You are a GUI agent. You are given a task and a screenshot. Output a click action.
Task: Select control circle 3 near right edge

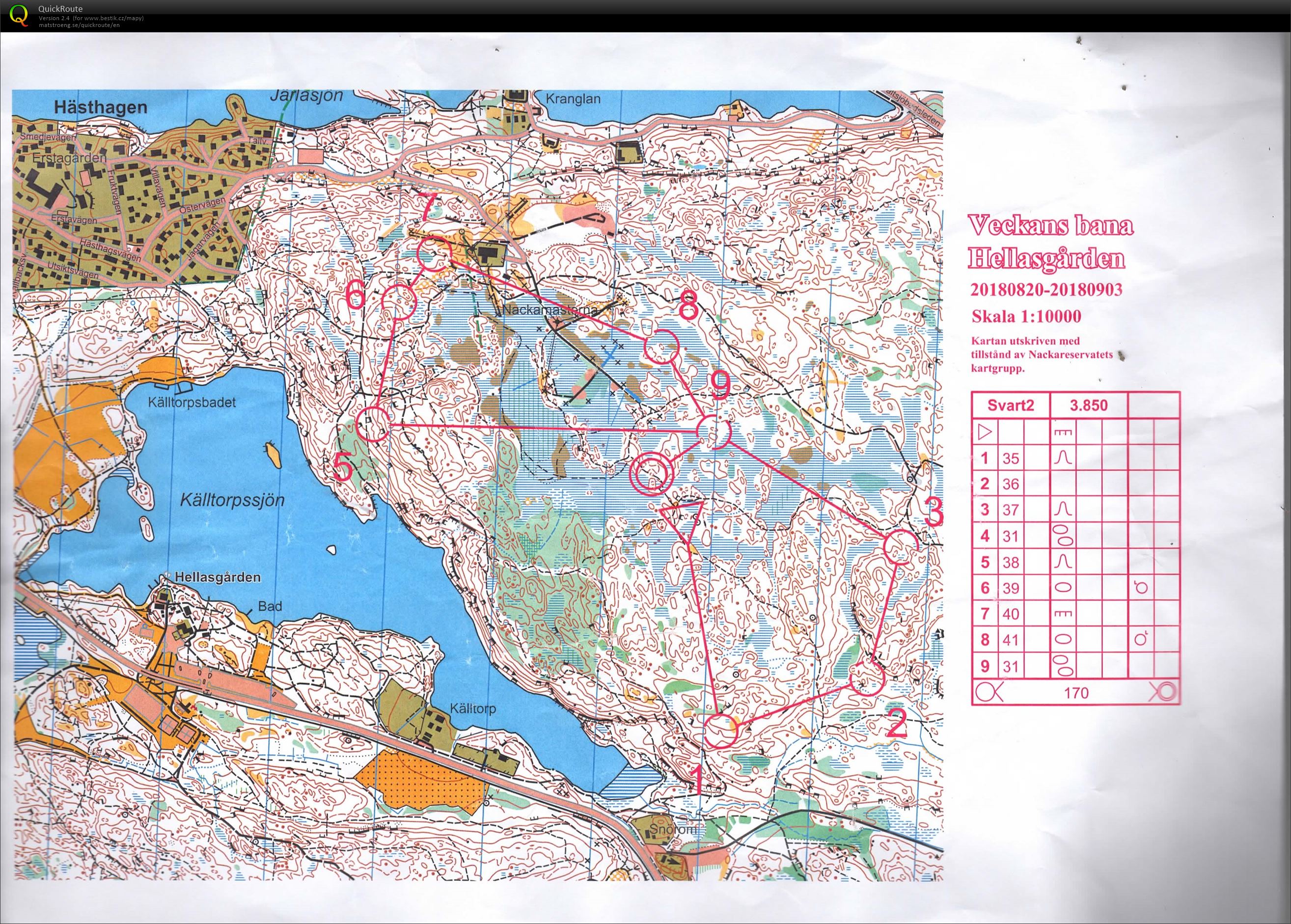902,546
